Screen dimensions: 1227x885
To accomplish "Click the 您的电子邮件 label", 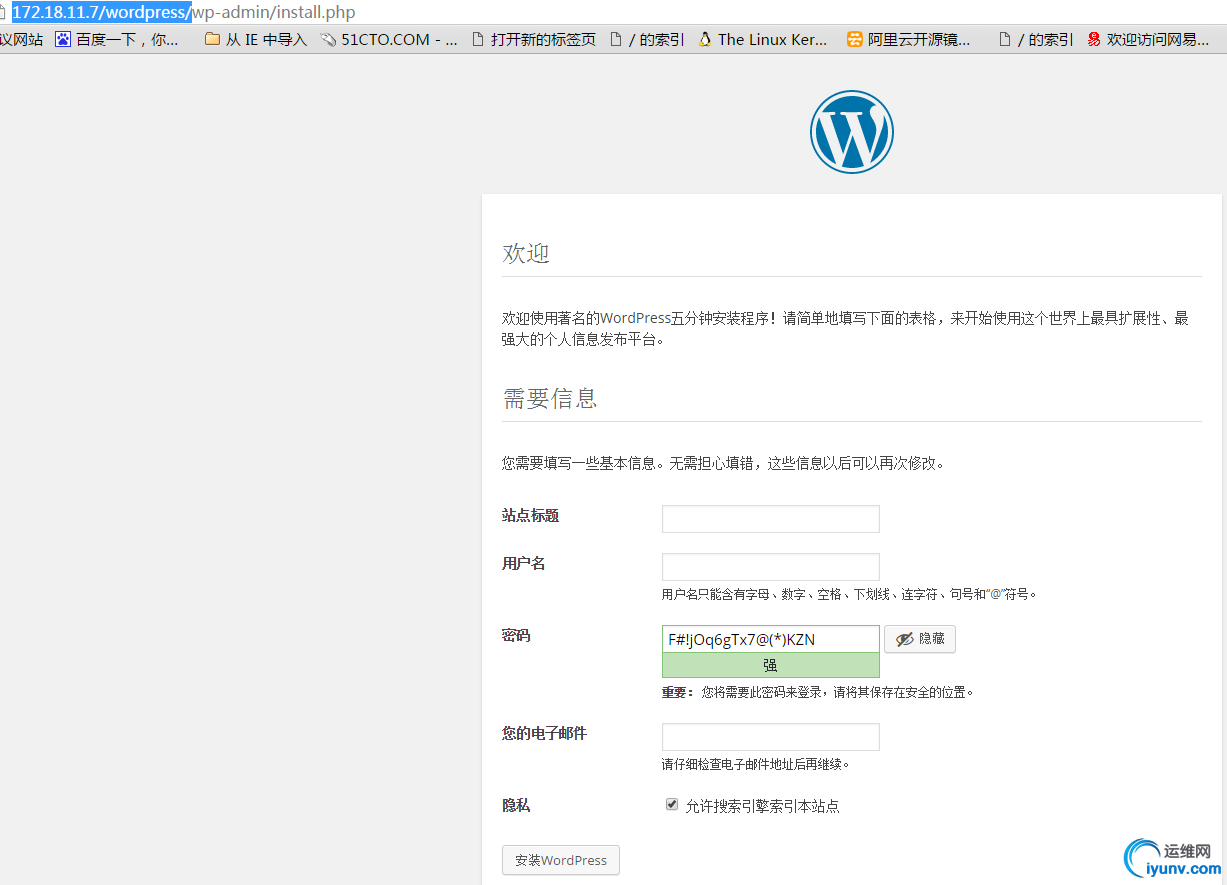I will click(544, 734).
